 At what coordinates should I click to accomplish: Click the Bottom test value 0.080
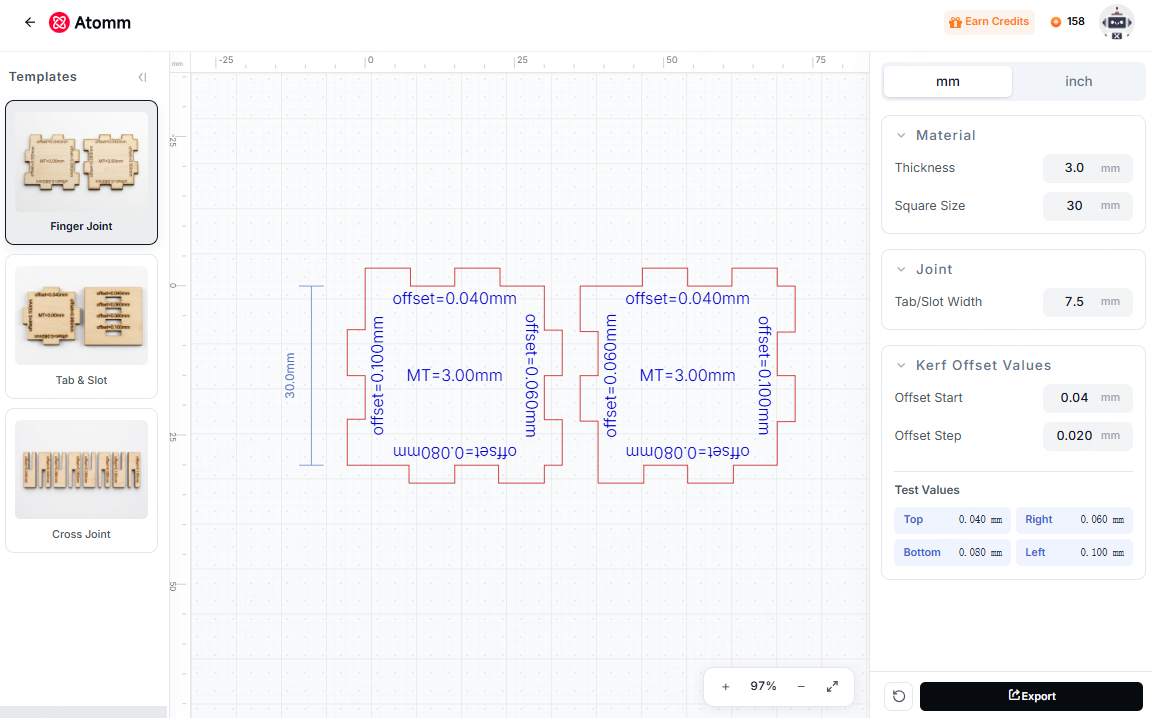[952, 553]
